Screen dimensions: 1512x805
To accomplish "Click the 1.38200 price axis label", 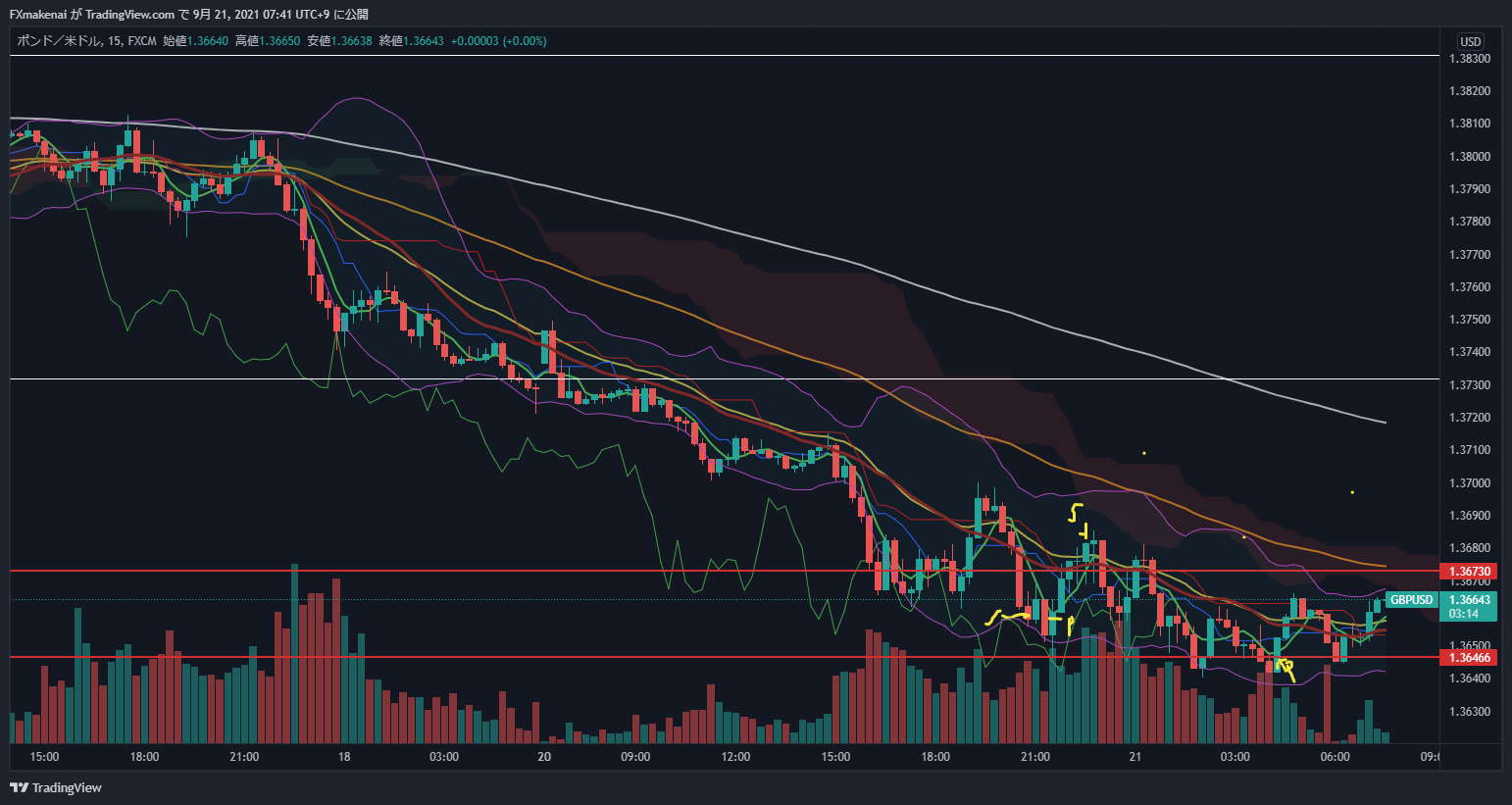I will click(x=1469, y=91).
